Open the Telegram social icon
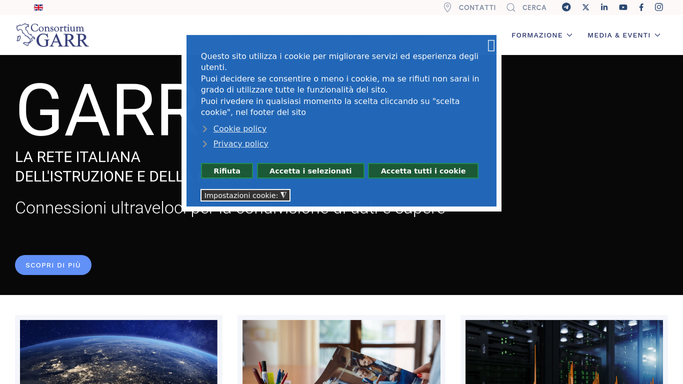683x384 pixels. click(566, 7)
